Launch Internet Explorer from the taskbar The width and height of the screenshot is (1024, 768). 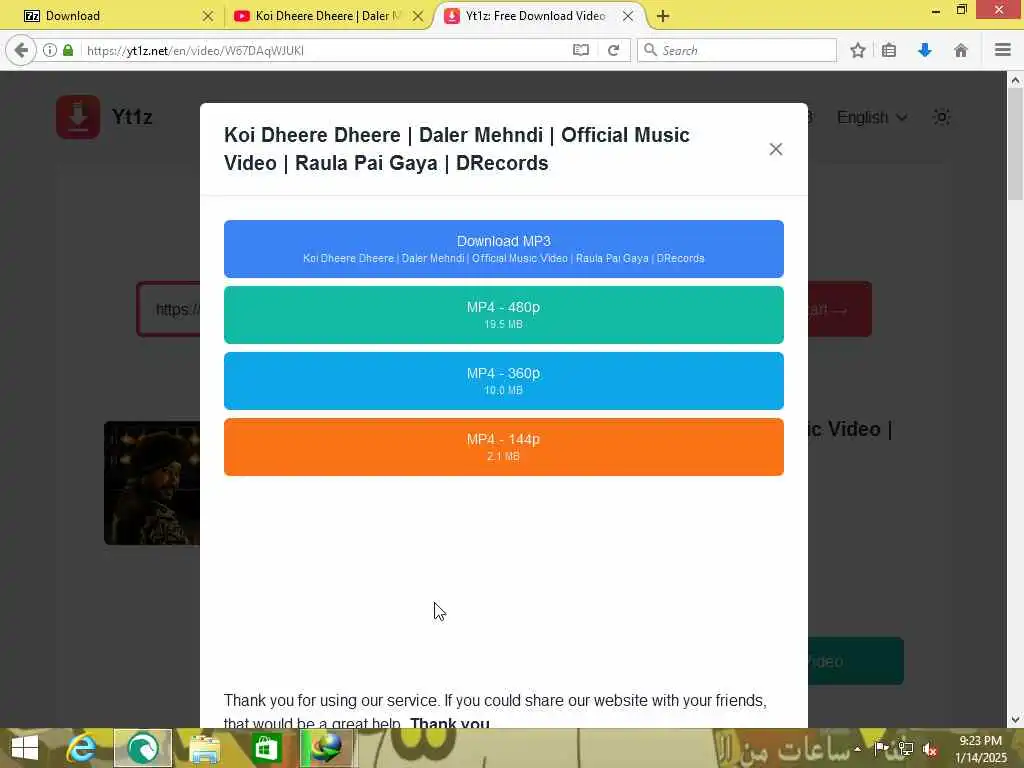coord(81,748)
